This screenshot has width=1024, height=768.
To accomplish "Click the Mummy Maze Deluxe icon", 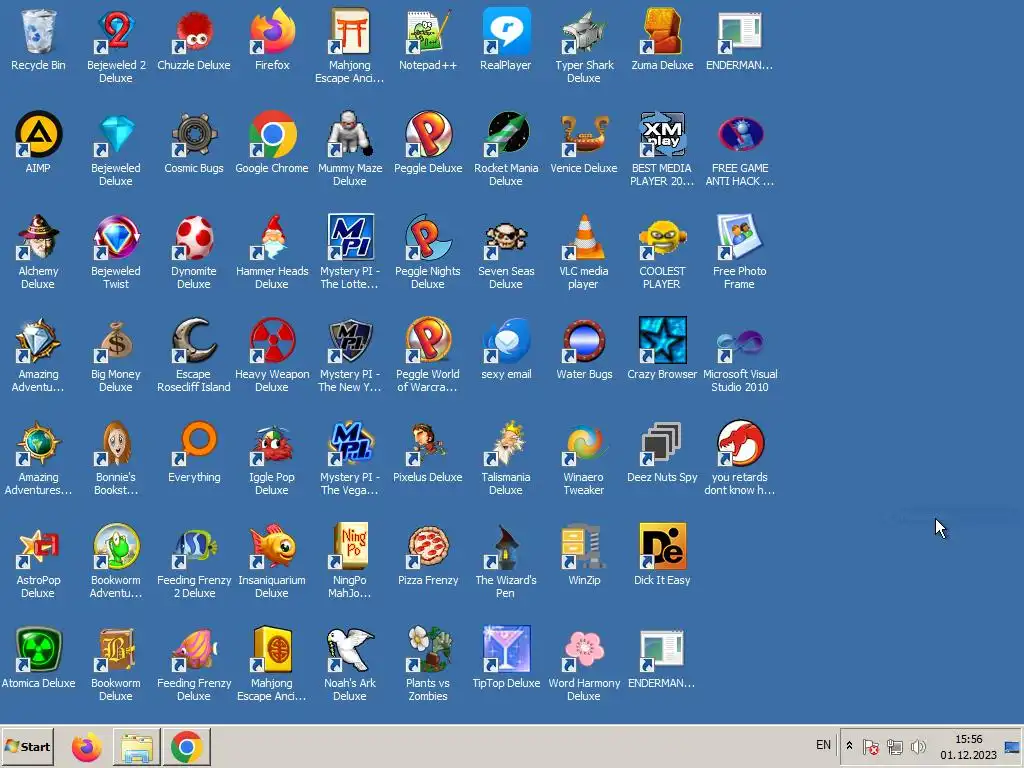I will 350,134.
